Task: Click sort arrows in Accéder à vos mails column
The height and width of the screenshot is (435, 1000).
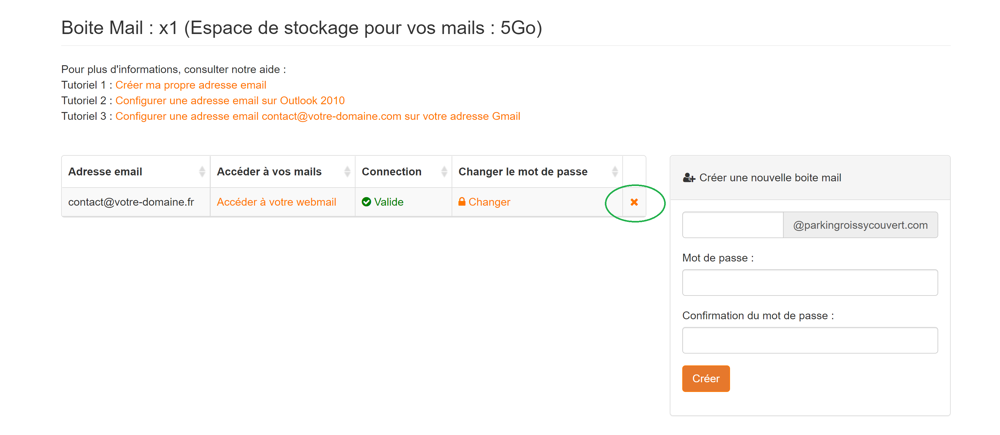Action: 347,172
